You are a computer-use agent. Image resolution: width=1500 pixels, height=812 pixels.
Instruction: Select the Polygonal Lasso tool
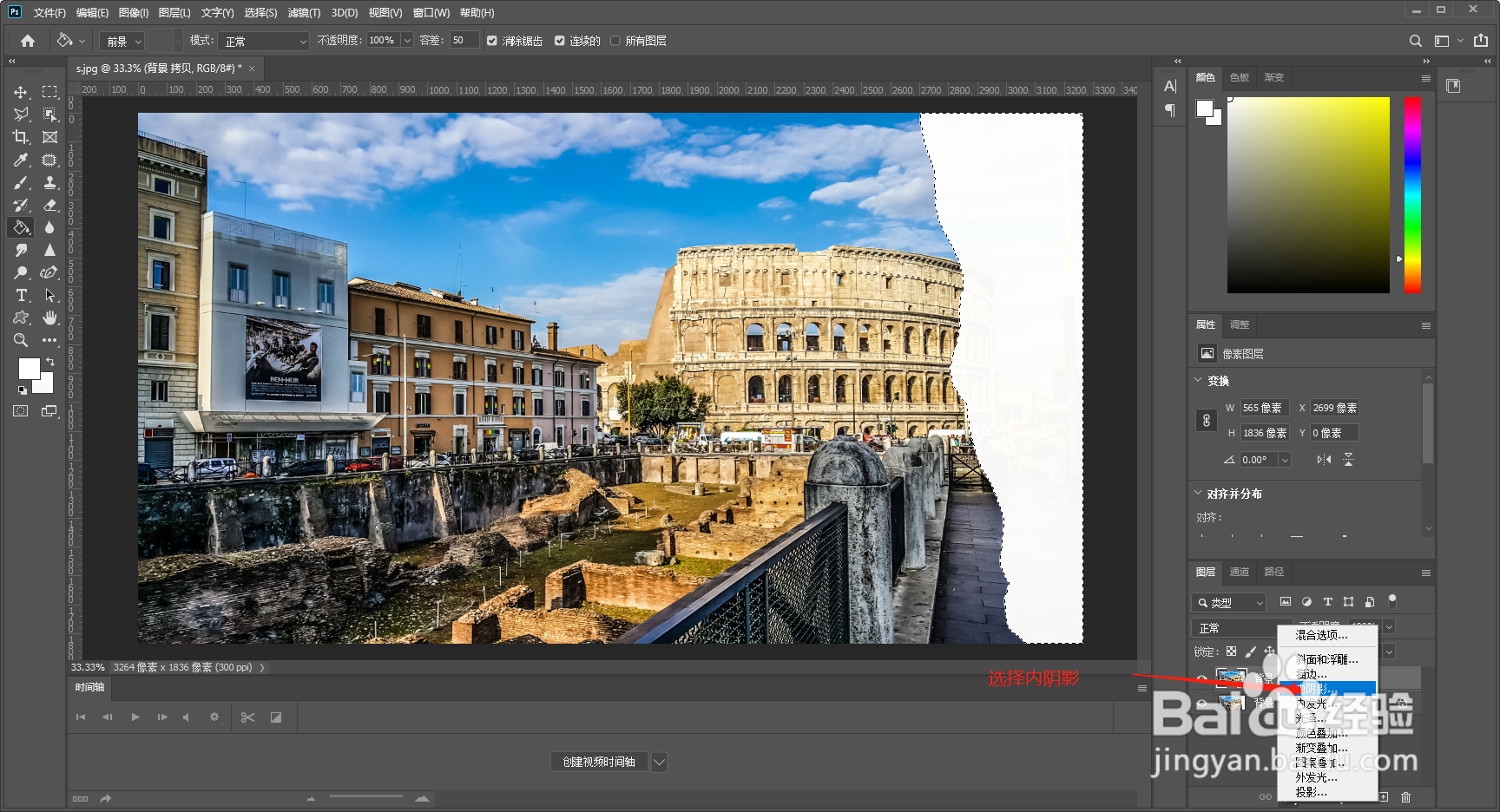21,115
